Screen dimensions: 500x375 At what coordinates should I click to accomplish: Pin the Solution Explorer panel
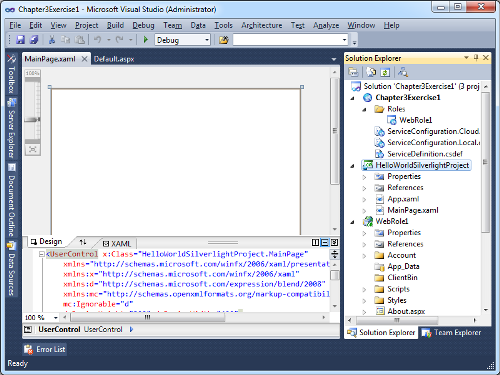coord(476,58)
